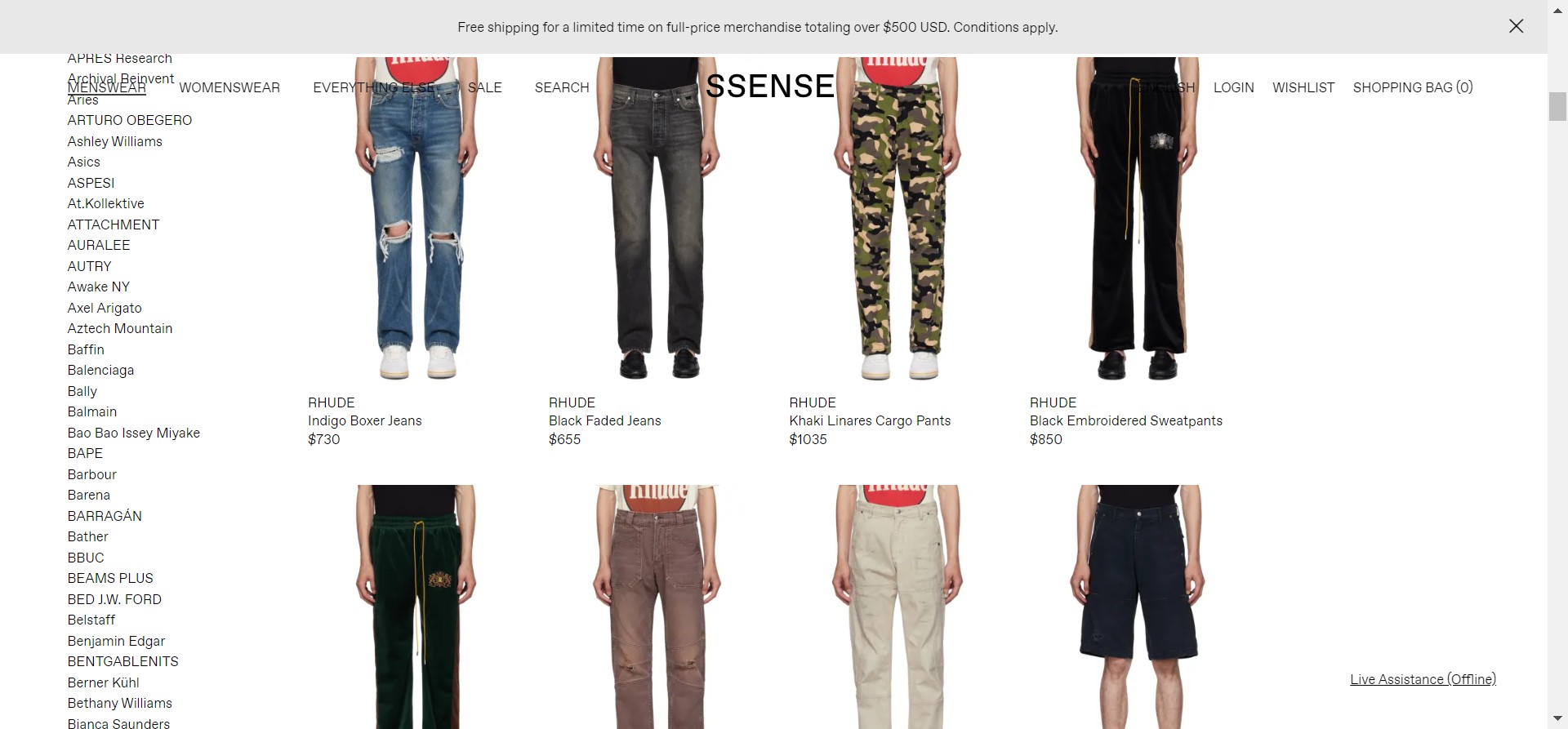Select Balenciaga in designer list
The width and height of the screenshot is (1568, 729).
click(100, 370)
